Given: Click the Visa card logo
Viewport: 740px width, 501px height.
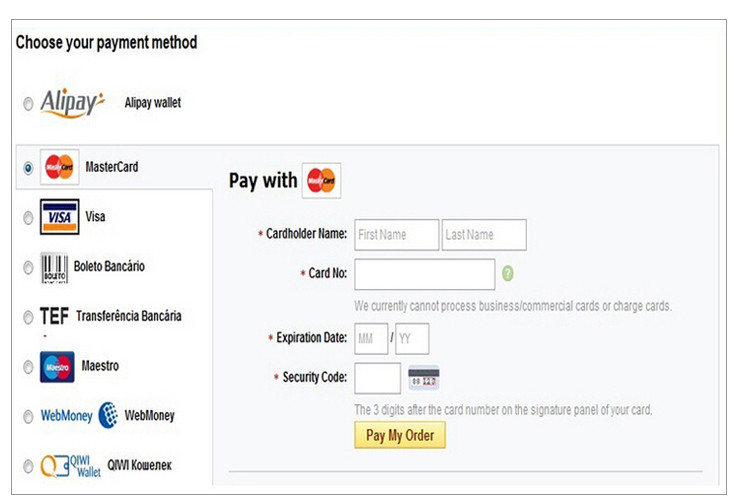Looking at the screenshot, I should (59, 217).
